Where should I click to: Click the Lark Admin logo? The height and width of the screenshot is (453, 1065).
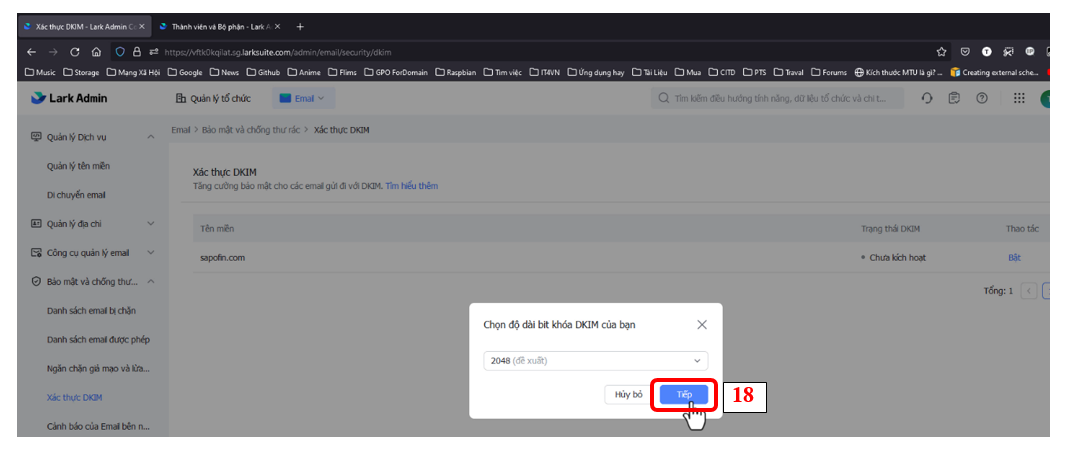[69, 98]
